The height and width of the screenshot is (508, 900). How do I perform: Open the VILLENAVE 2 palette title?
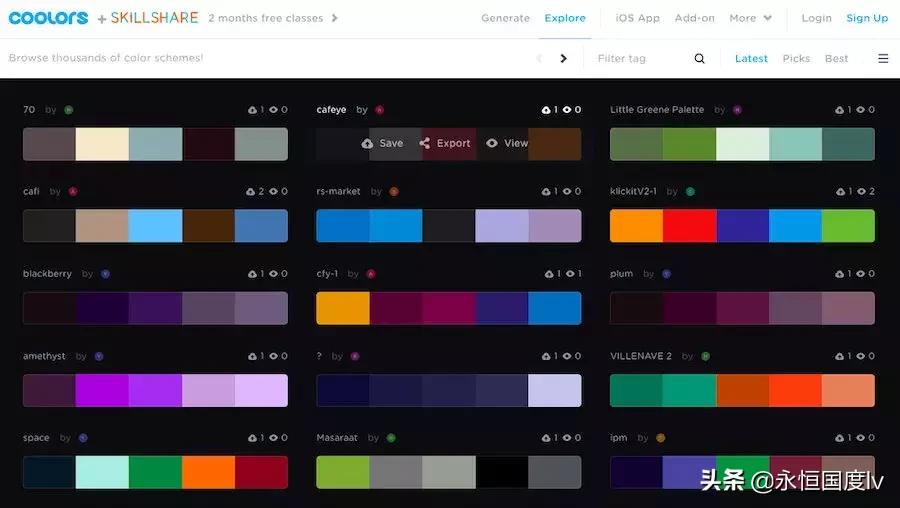[x=641, y=356]
